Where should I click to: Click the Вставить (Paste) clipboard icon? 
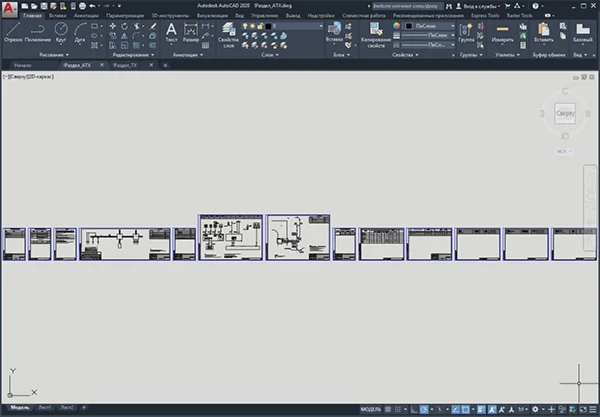543,32
